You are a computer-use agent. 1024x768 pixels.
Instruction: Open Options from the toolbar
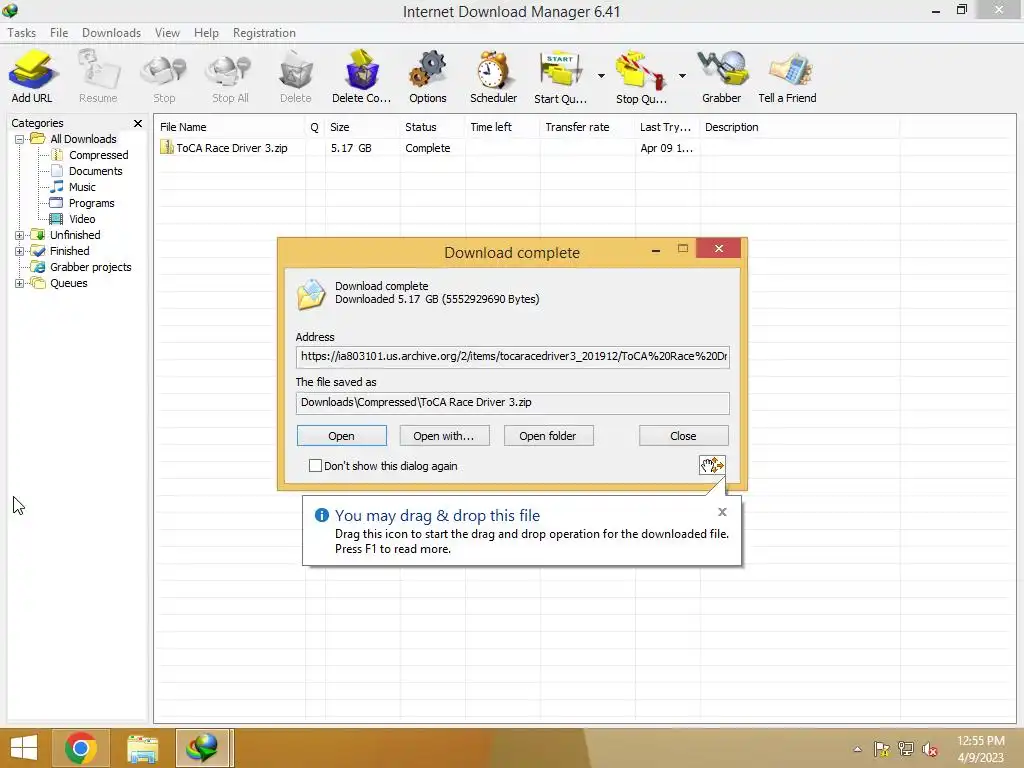[428, 77]
